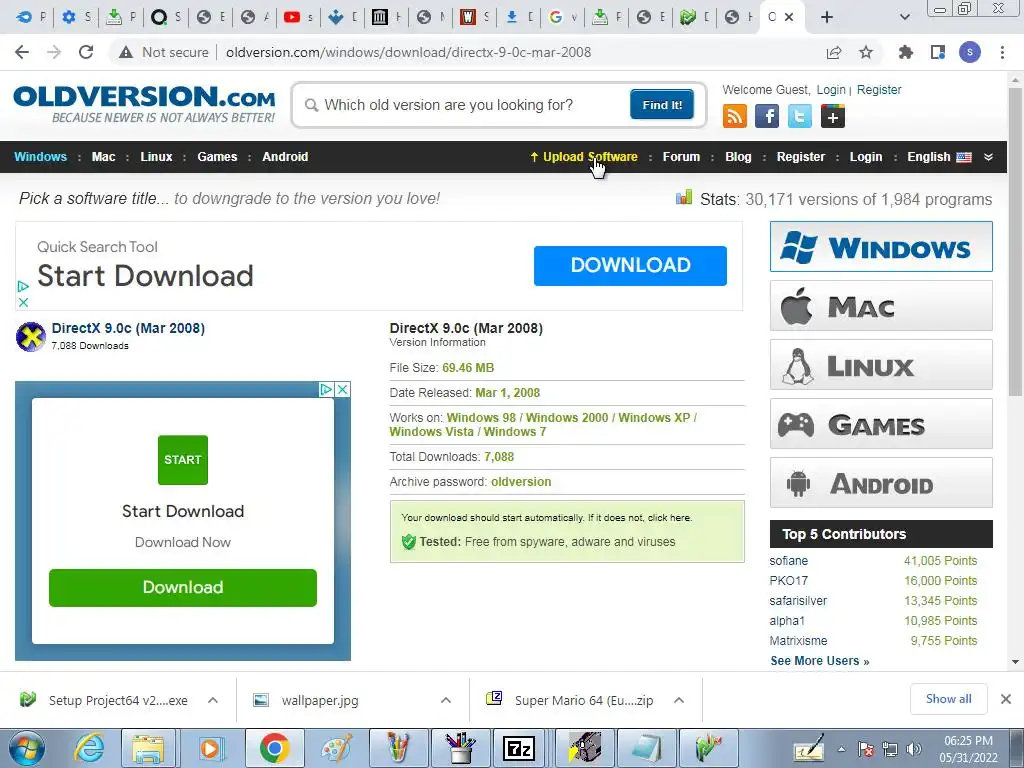Expand the nav bar double-chevron
The height and width of the screenshot is (768, 1024).
pos(989,157)
